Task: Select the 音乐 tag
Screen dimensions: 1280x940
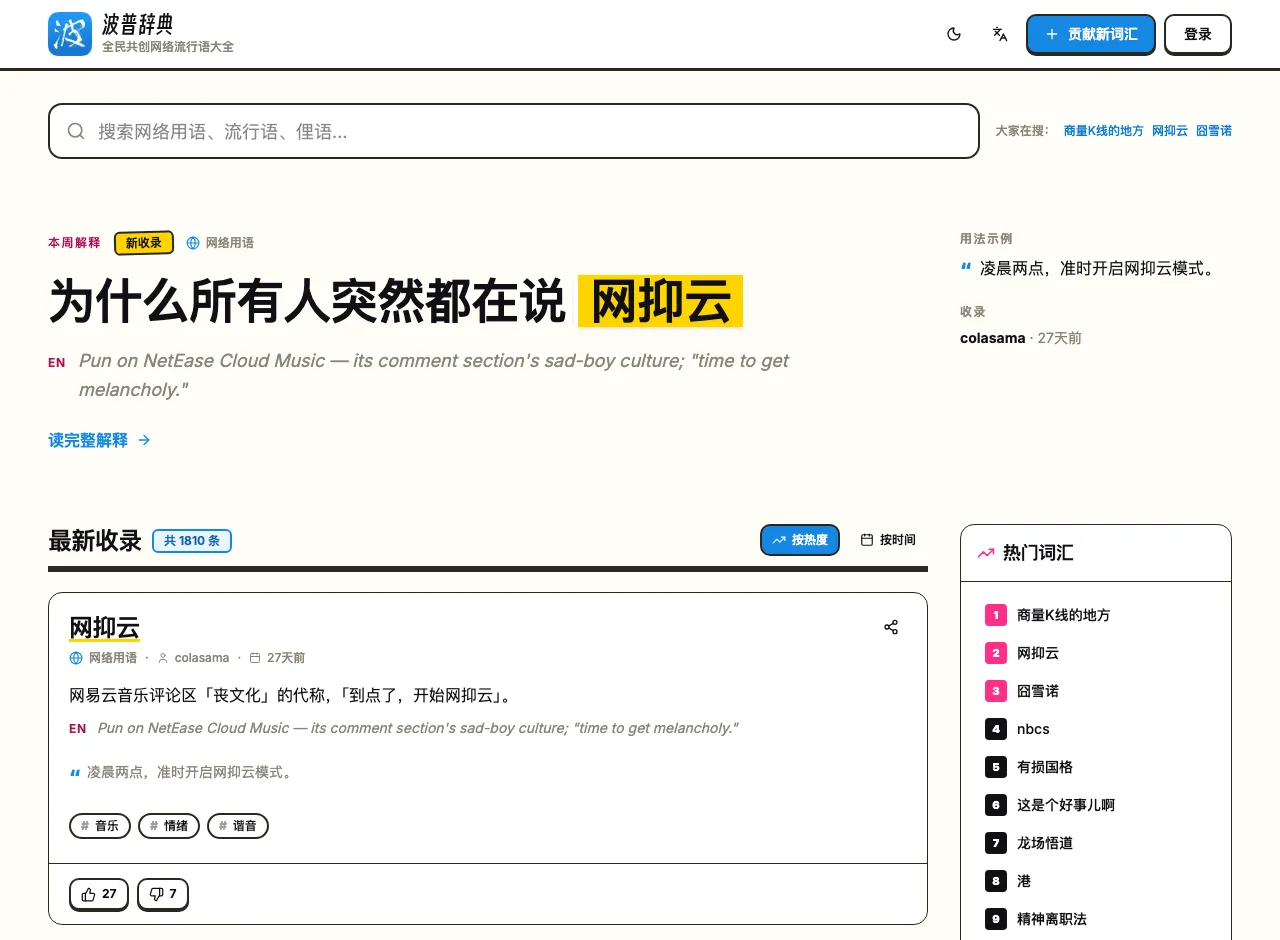Action: coord(100,826)
